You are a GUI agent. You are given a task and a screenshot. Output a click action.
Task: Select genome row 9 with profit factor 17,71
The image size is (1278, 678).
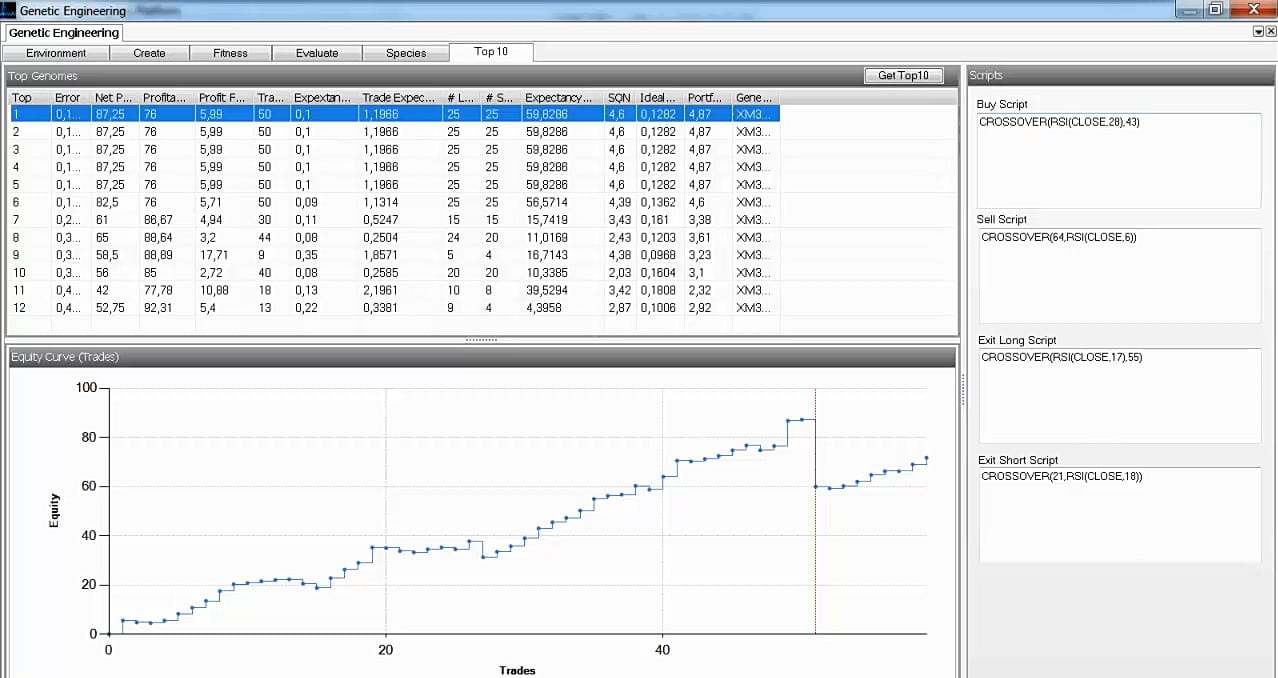coord(394,255)
